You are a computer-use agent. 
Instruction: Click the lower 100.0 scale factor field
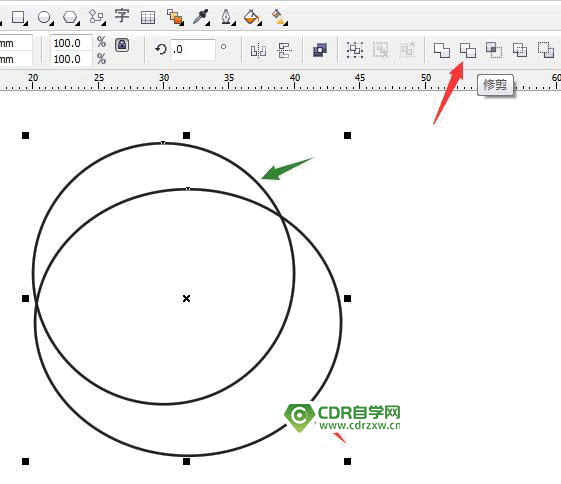(71, 59)
